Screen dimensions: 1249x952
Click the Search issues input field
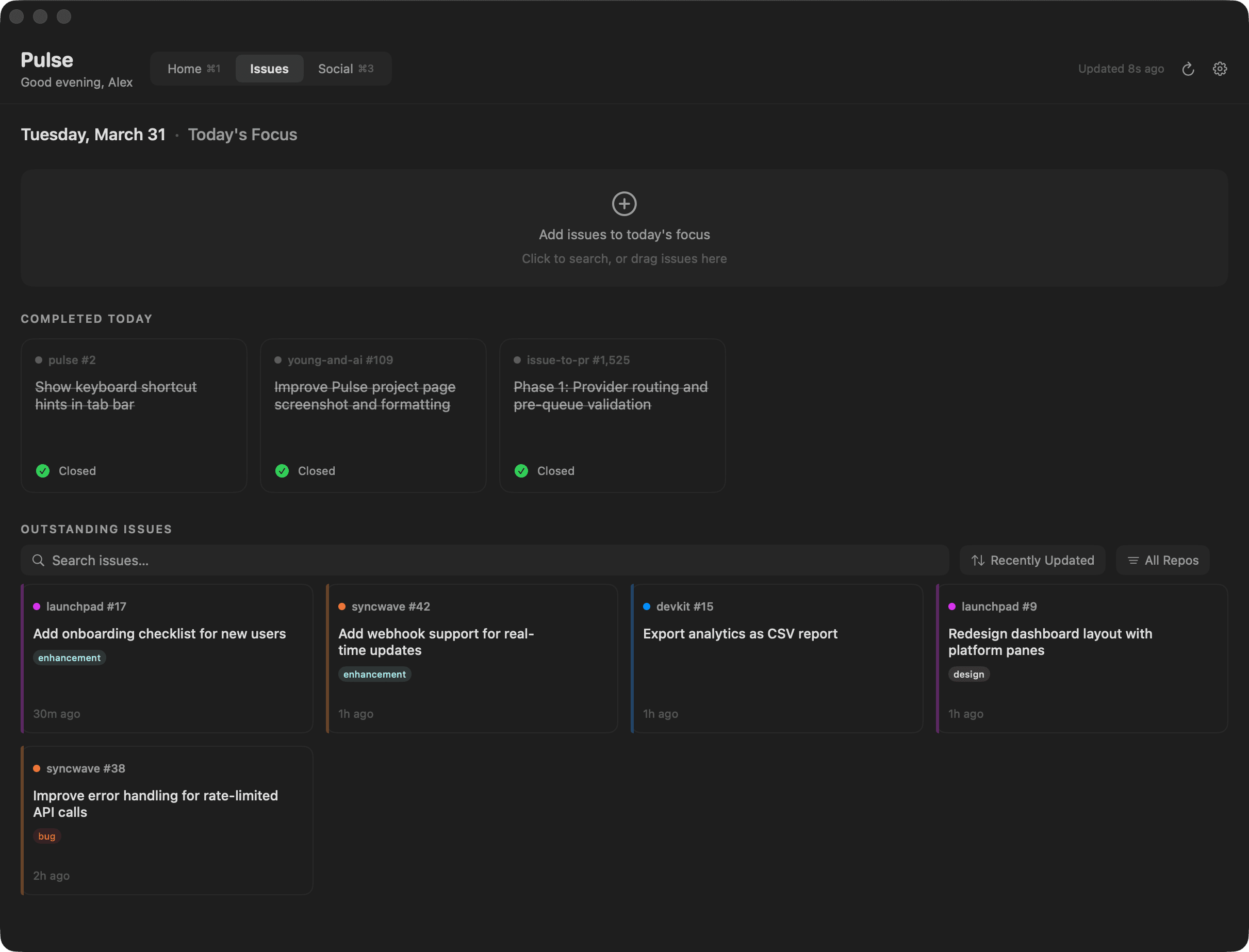(485, 560)
